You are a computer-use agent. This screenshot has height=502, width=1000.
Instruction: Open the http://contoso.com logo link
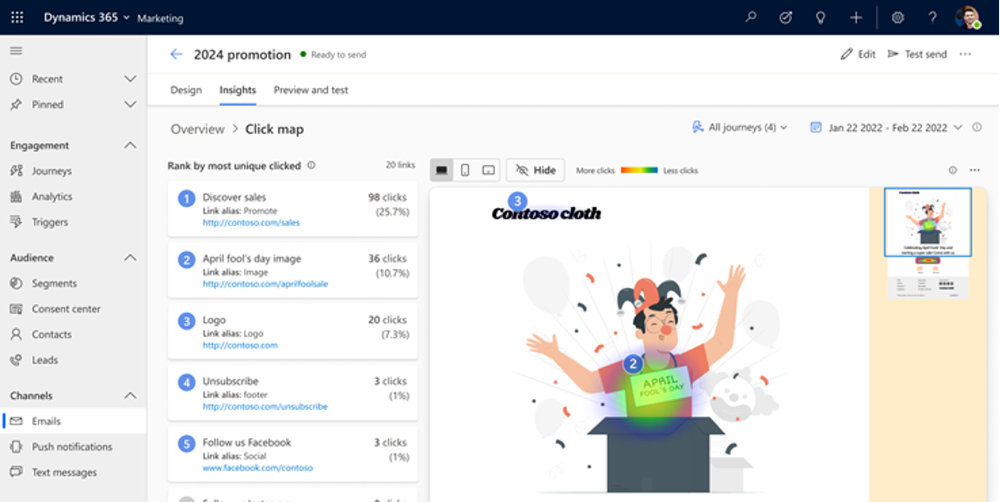[x=240, y=345]
